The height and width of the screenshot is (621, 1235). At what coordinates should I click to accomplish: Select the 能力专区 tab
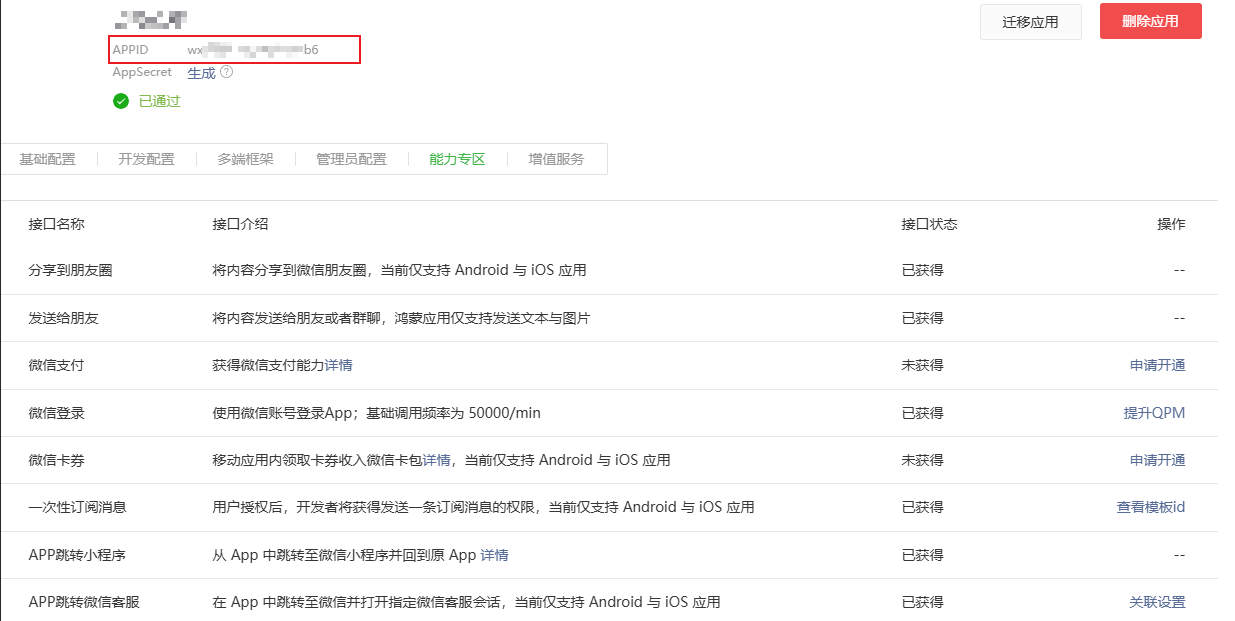coord(457,159)
